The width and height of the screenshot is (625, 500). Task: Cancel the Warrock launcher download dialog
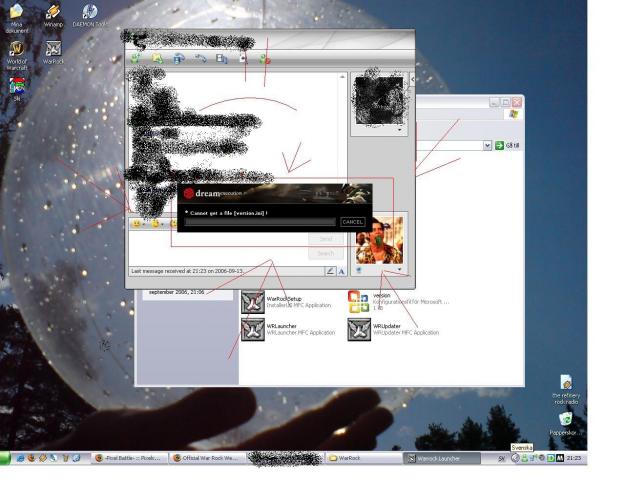point(352,222)
